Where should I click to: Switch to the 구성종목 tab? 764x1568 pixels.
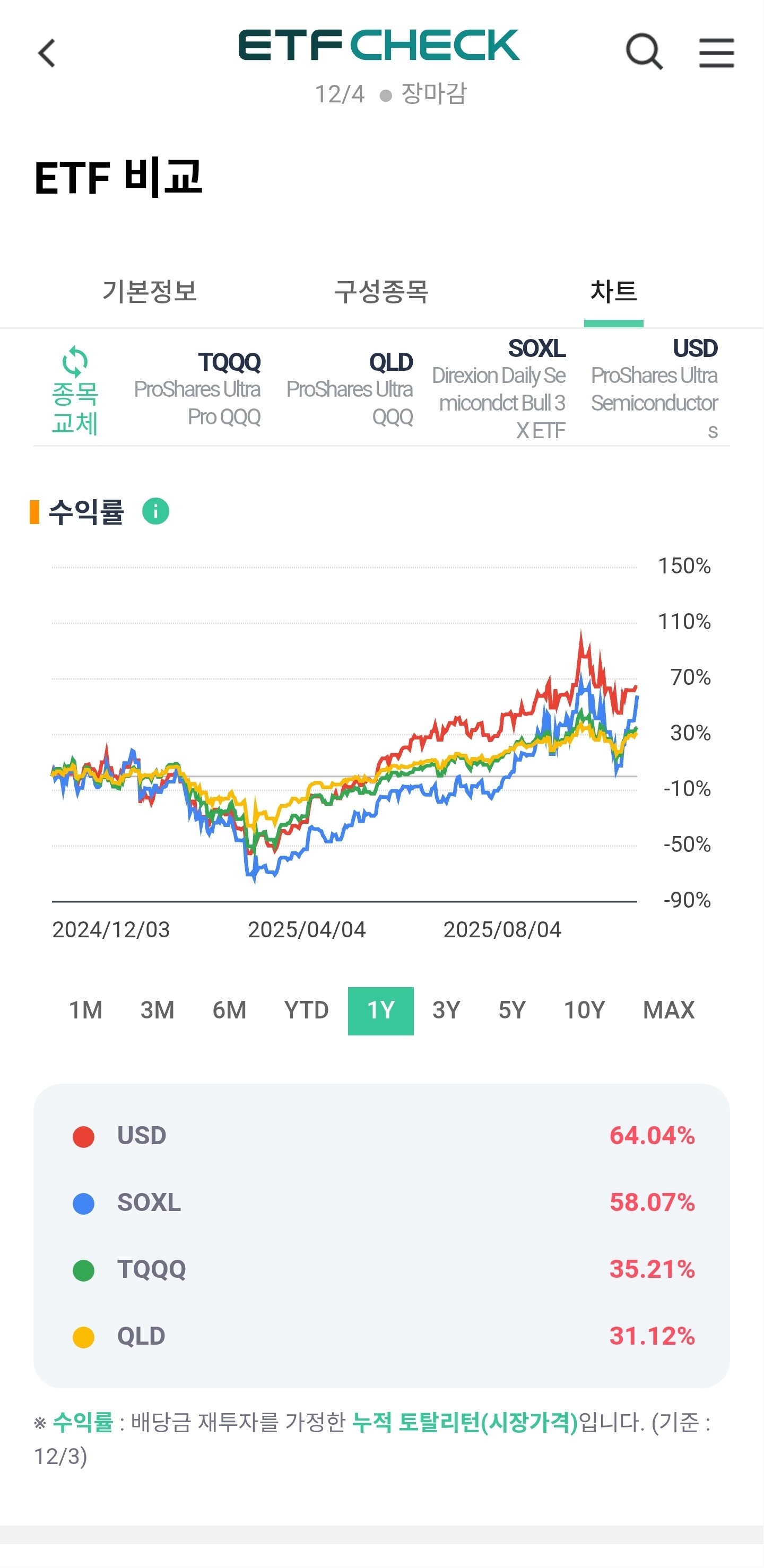pos(381,292)
